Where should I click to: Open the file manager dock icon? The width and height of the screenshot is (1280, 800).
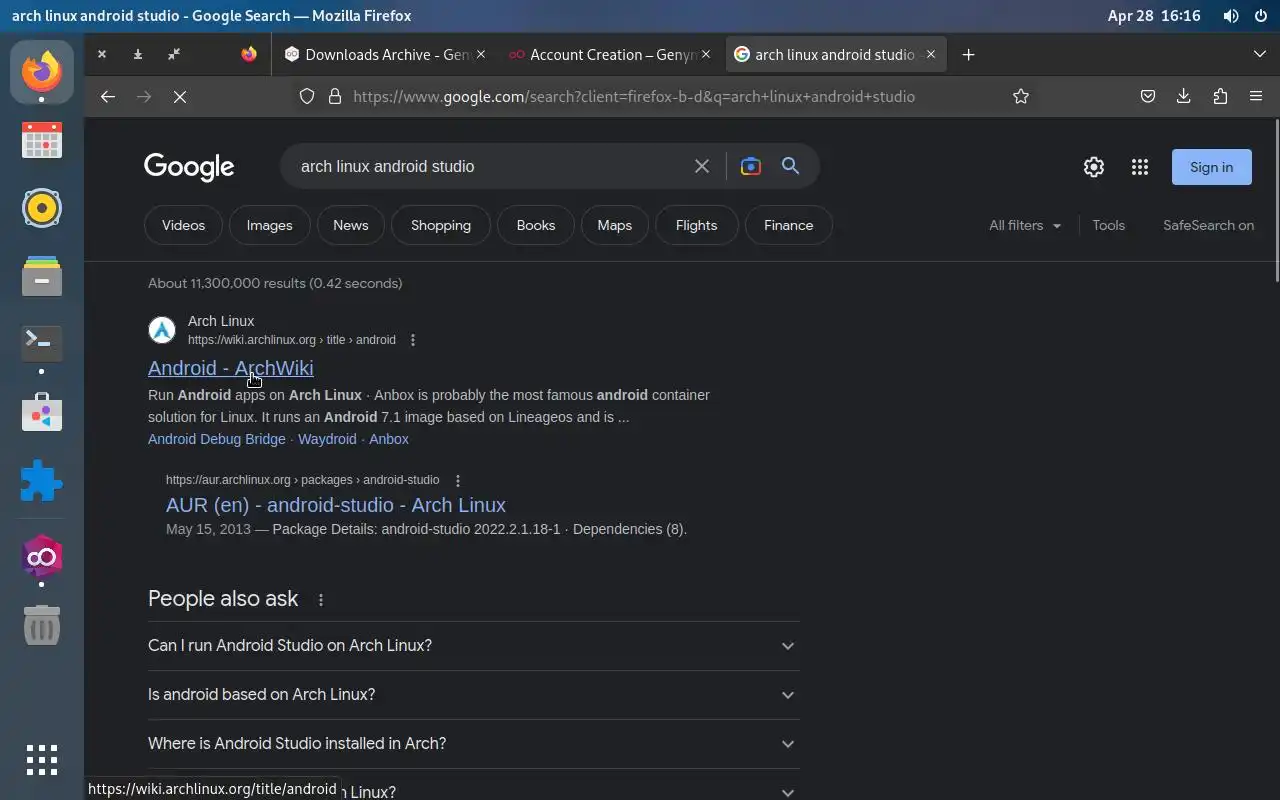(42, 276)
